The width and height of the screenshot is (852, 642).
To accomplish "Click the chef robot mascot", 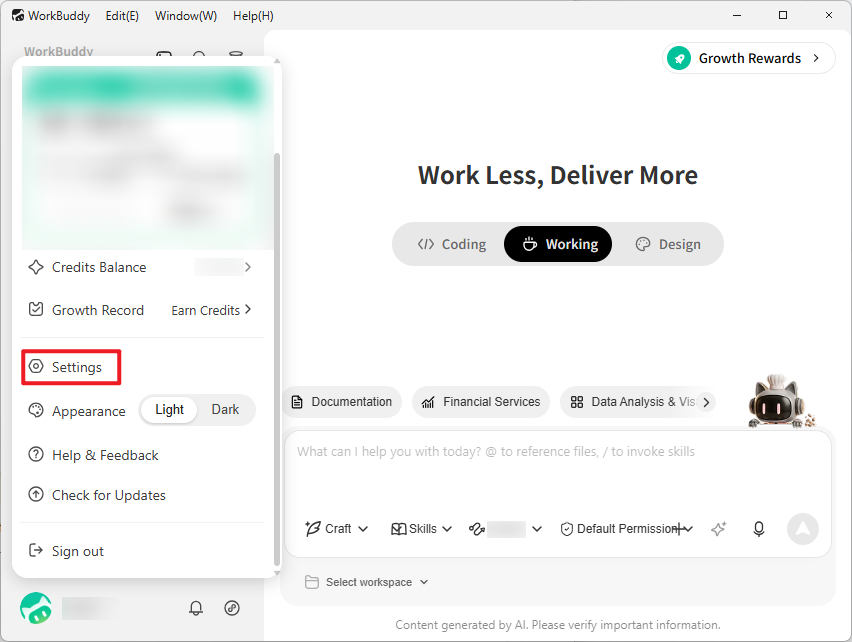I will click(x=780, y=402).
